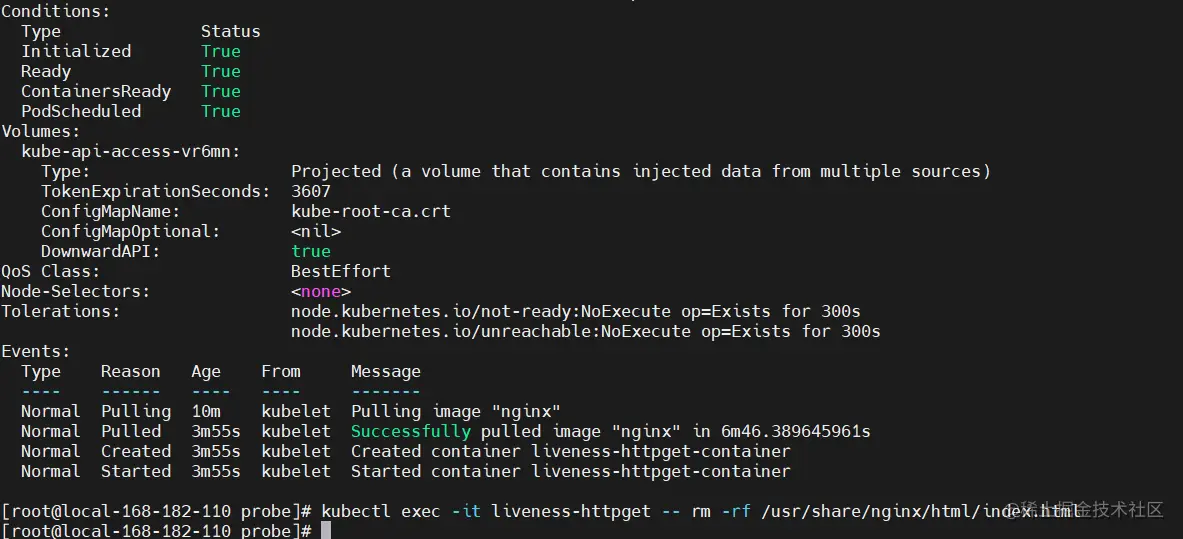Click the terminal cursor block at prompt

325,531
